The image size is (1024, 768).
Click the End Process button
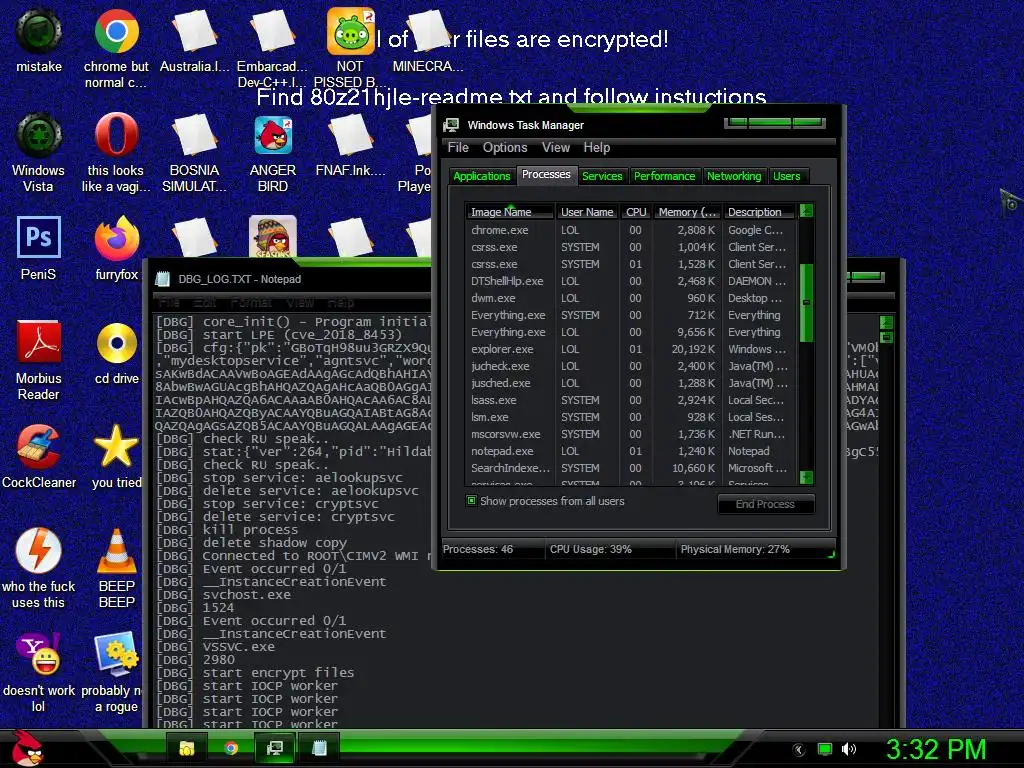pyautogui.click(x=765, y=504)
